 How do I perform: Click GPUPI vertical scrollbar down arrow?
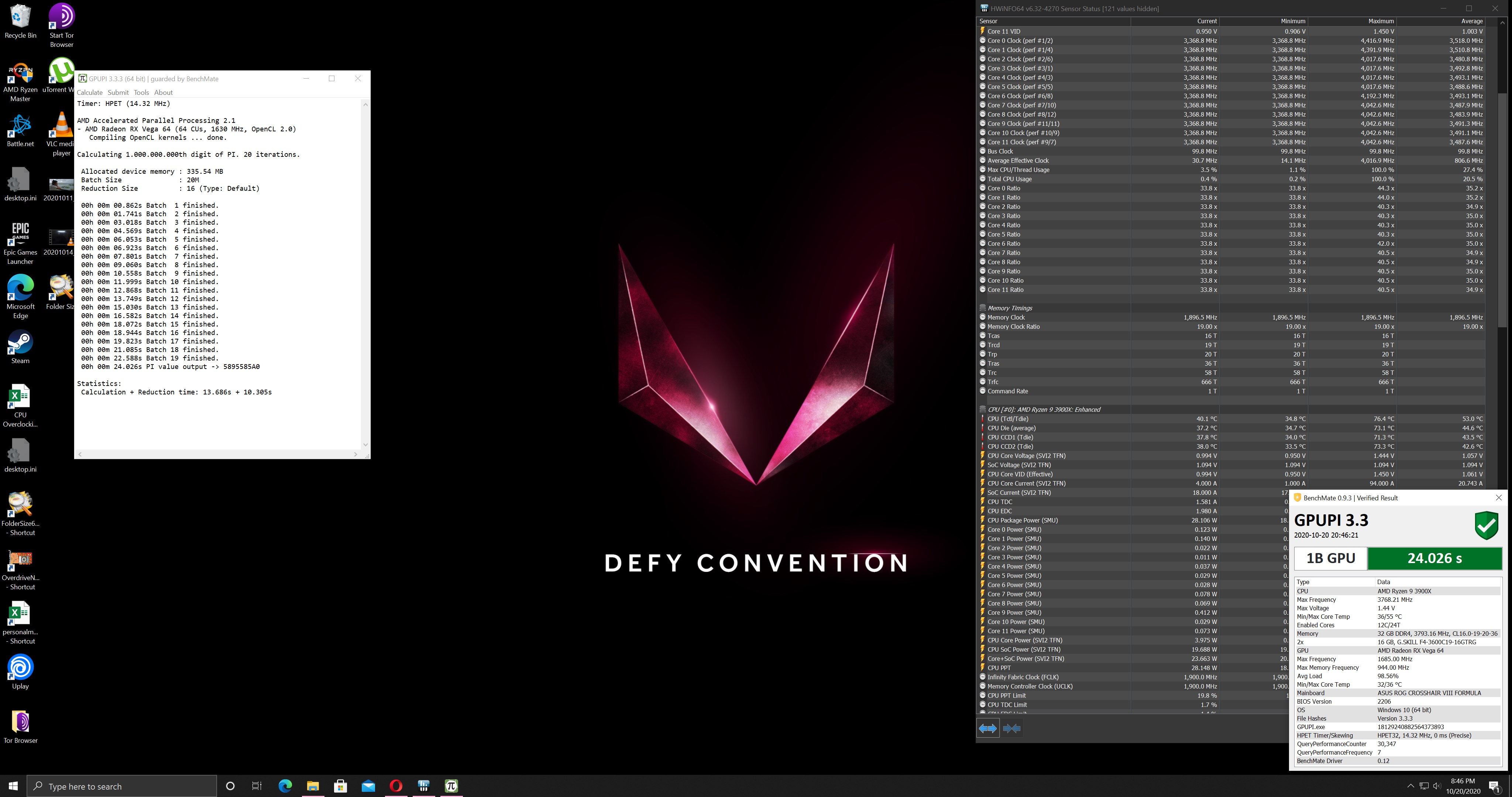coord(366,444)
